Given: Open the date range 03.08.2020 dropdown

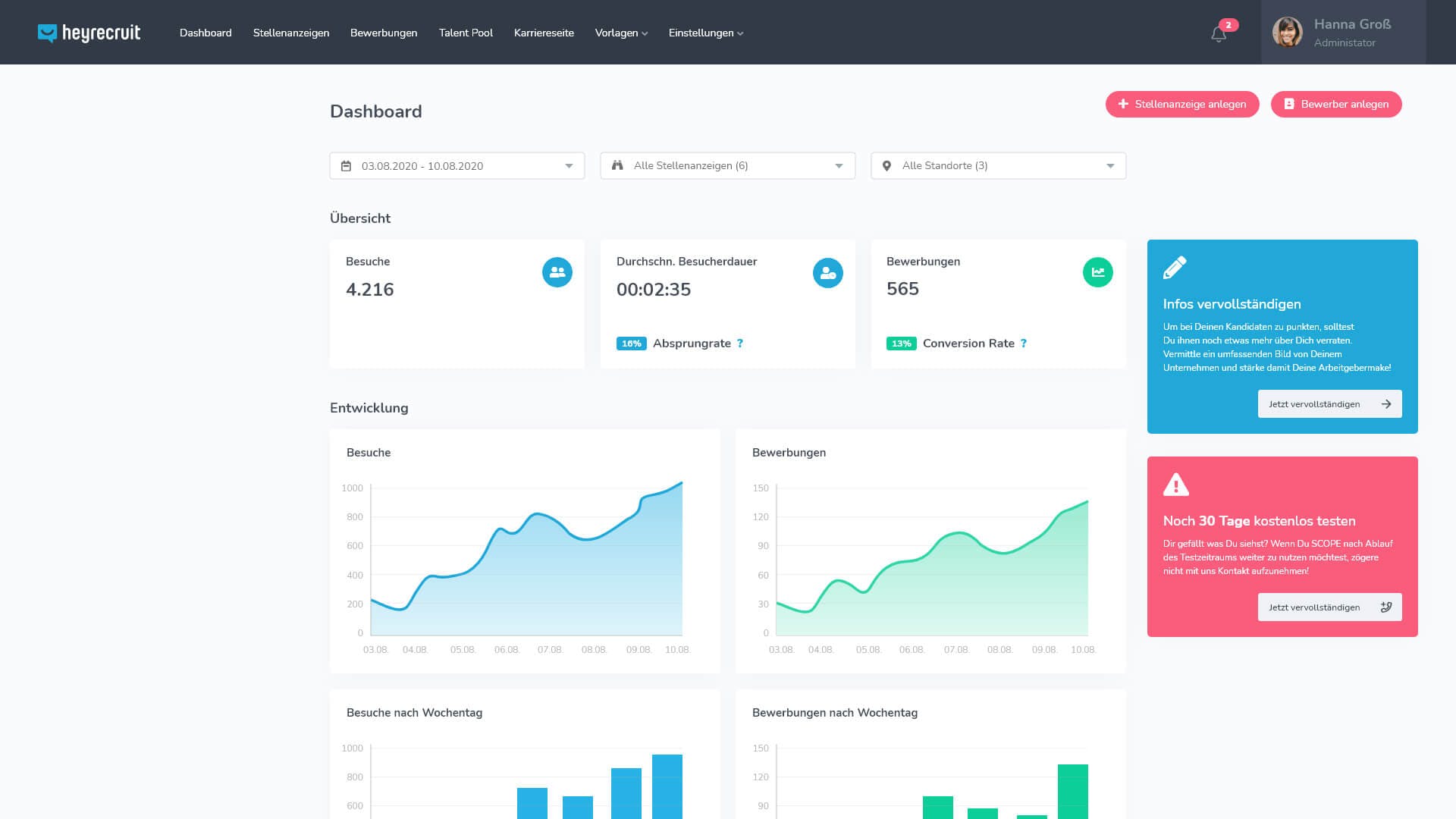Looking at the screenshot, I should tap(457, 166).
